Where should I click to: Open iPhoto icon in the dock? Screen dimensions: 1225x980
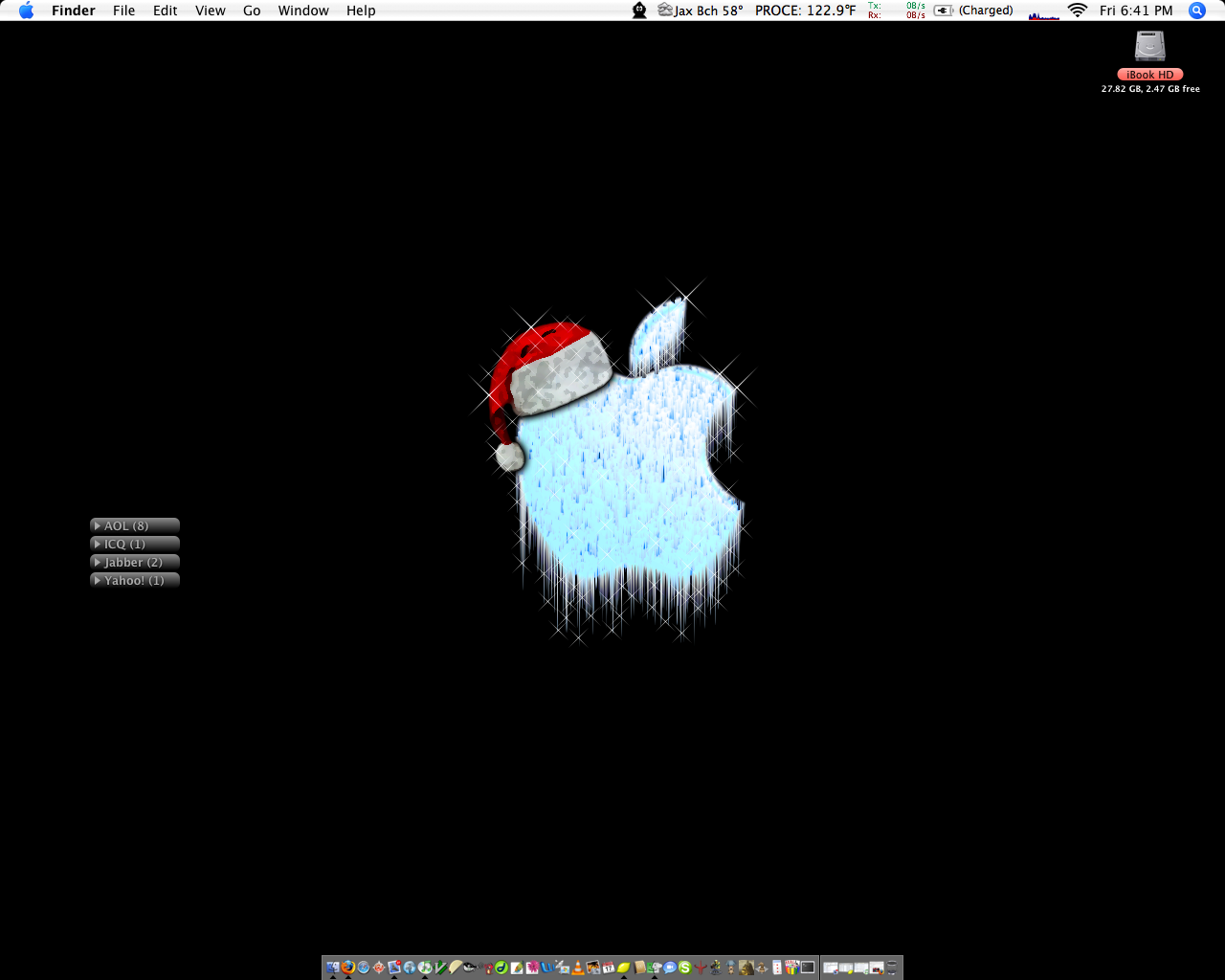tap(593, 968)
